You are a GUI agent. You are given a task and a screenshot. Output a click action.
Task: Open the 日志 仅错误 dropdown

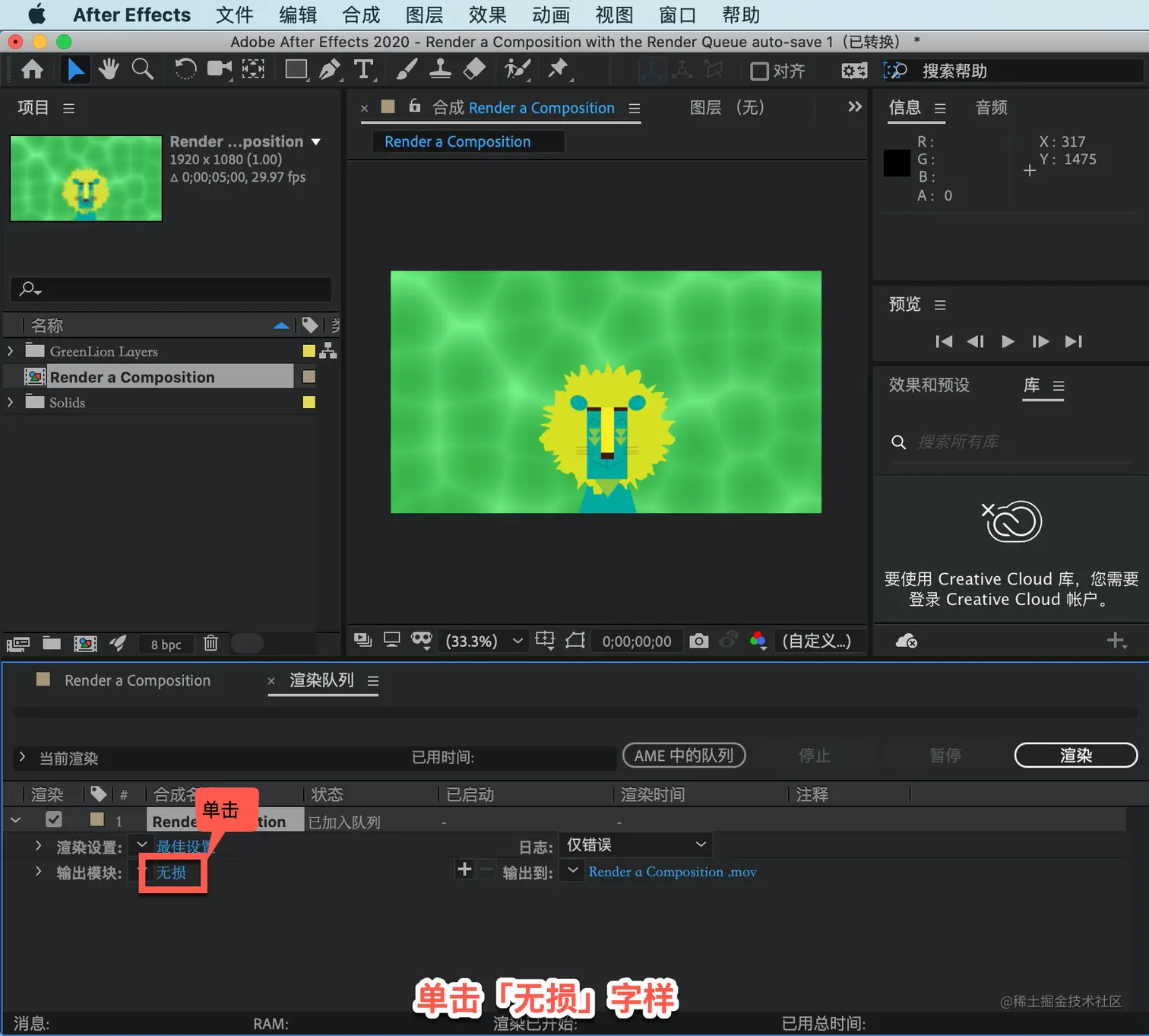[x=636, y=844]
